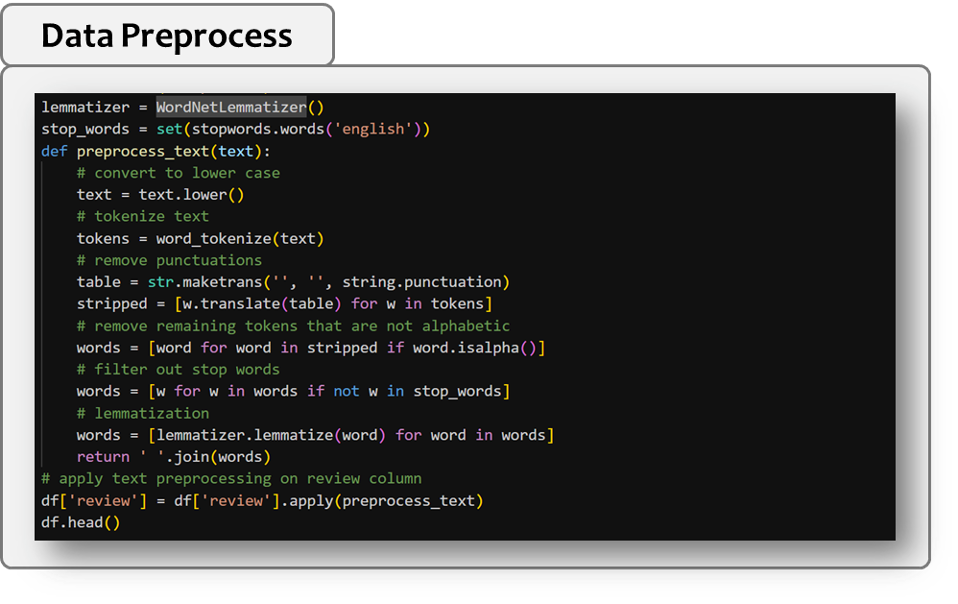
Task: Click the stop_words variable on line two
Action: tap(85, 129)
